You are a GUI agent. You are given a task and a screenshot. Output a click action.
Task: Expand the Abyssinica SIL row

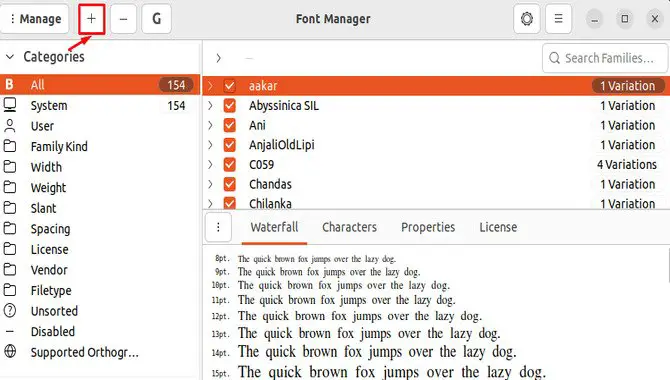(x=210, y=105)
